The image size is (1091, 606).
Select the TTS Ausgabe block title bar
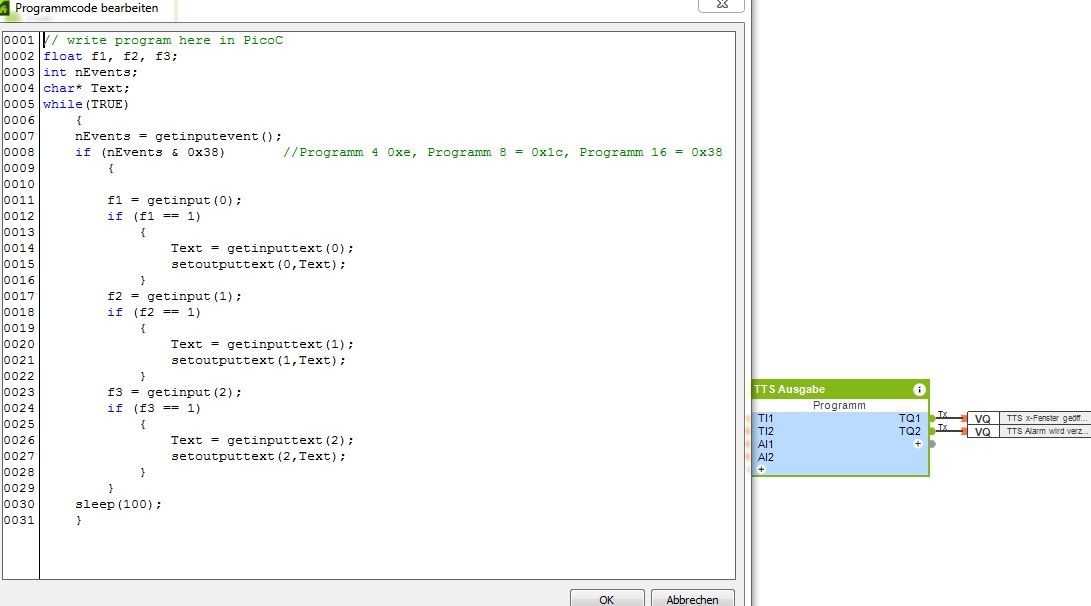840,390
